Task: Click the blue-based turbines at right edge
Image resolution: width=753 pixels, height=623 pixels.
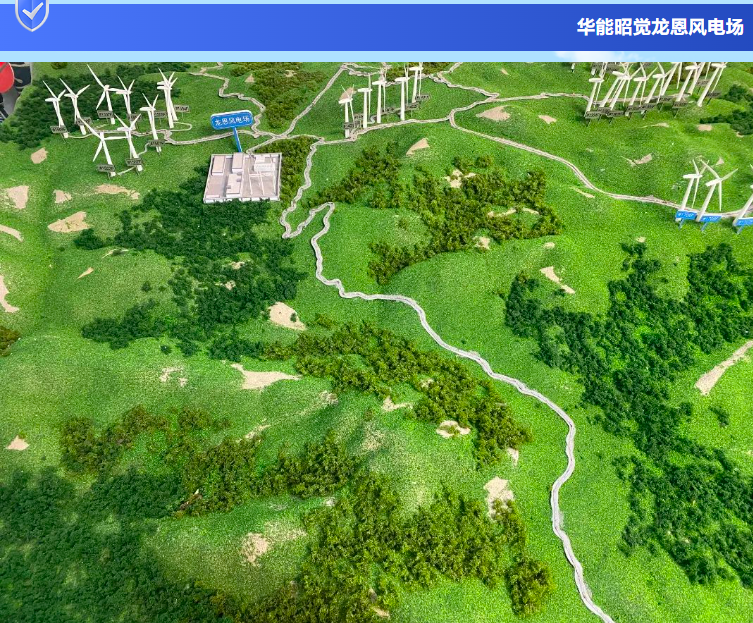Action: (x=712, y=193)
